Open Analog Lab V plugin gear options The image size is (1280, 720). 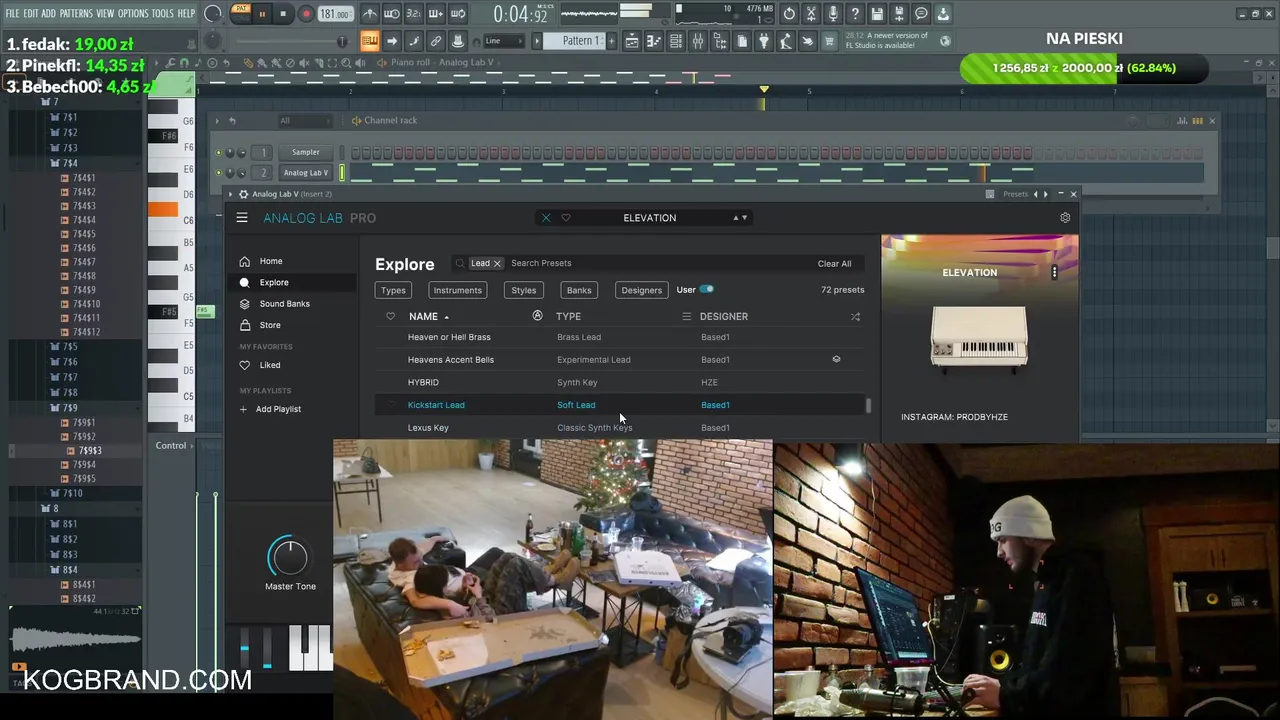pos(243,194)
